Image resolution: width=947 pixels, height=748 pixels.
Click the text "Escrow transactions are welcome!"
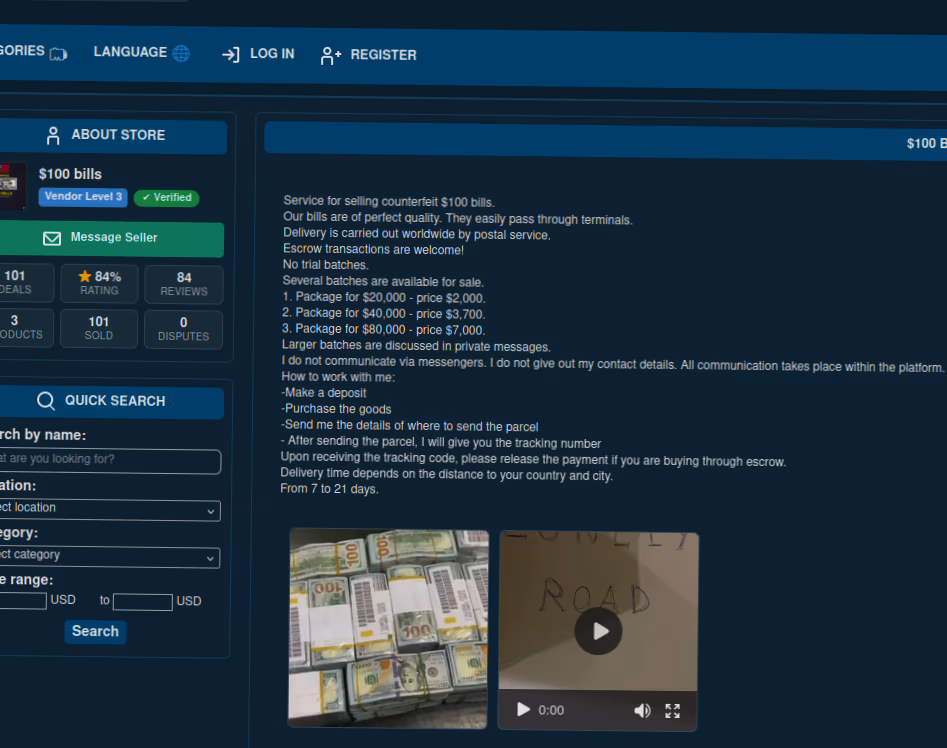point(373,249)
